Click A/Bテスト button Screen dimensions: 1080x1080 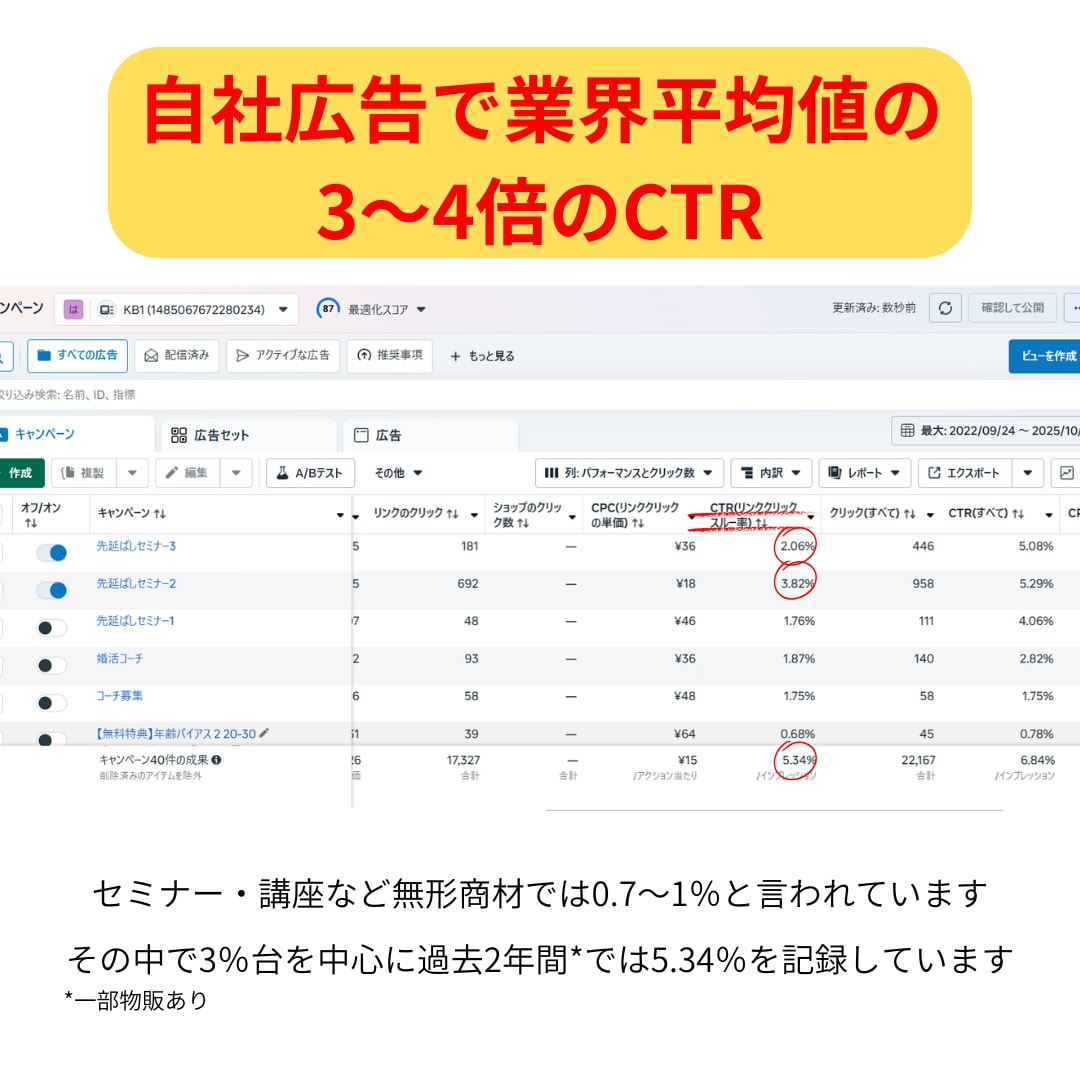[x=310, y=472]
